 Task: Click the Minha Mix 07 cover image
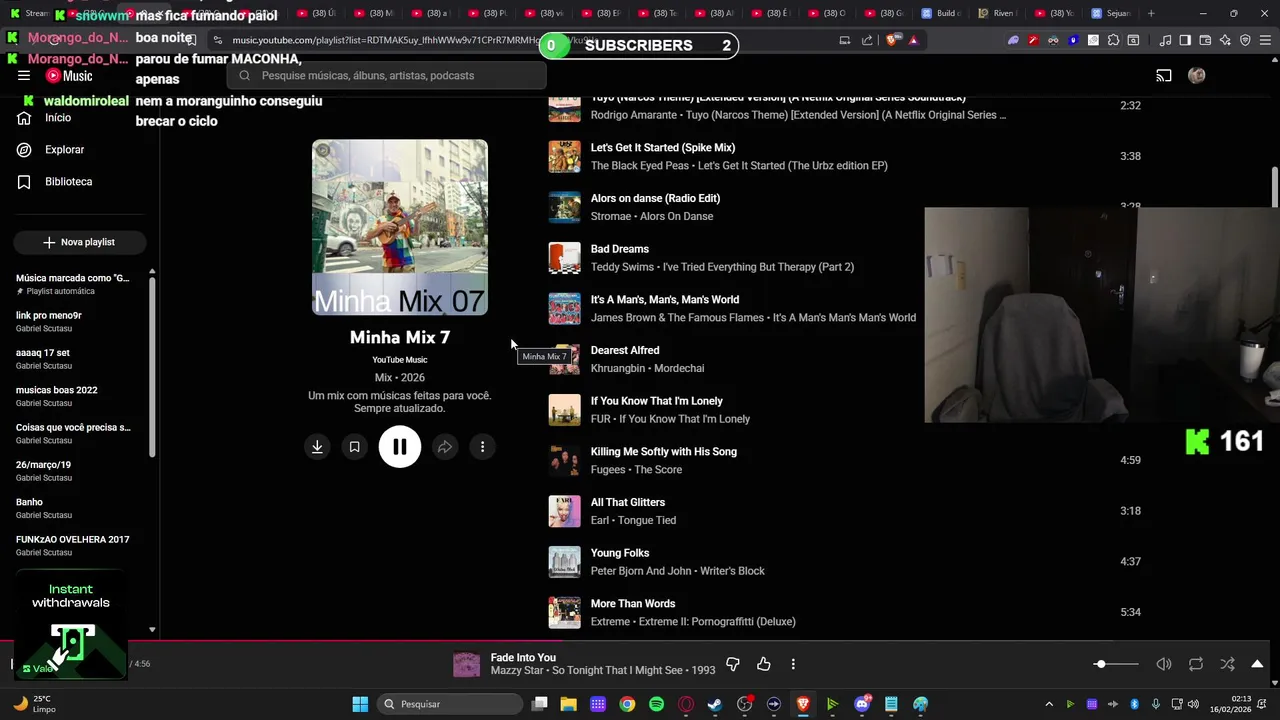[x=400, y=227]
